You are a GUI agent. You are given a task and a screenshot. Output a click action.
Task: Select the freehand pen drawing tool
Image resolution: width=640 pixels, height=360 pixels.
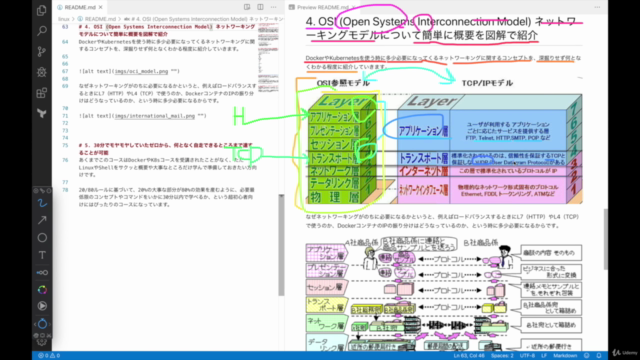click(x=42, y=203)
